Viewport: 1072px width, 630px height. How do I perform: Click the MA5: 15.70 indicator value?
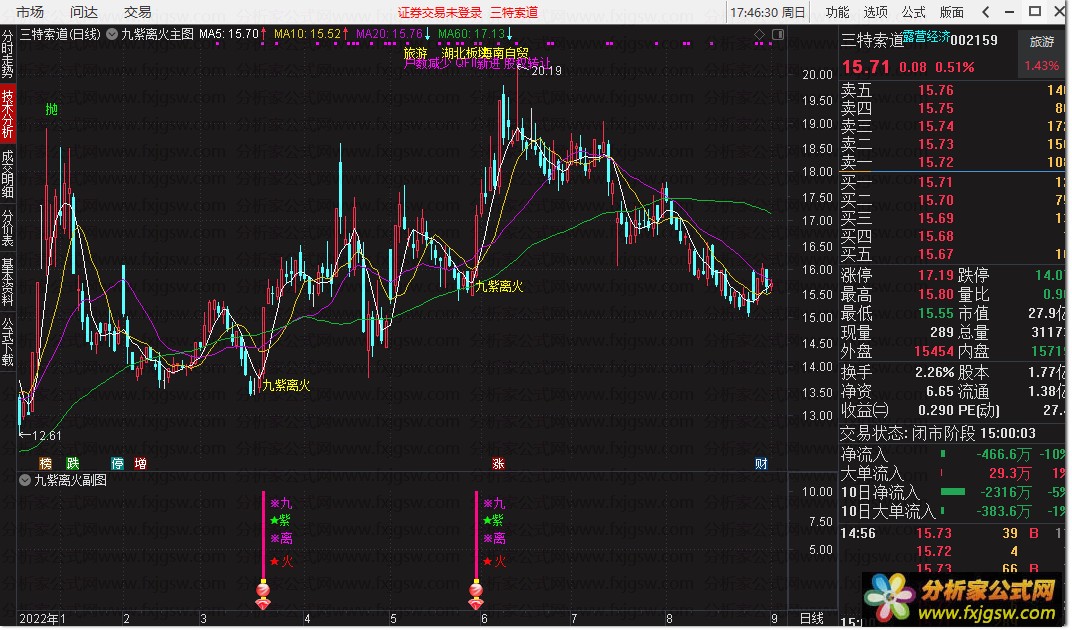(229, 34)
